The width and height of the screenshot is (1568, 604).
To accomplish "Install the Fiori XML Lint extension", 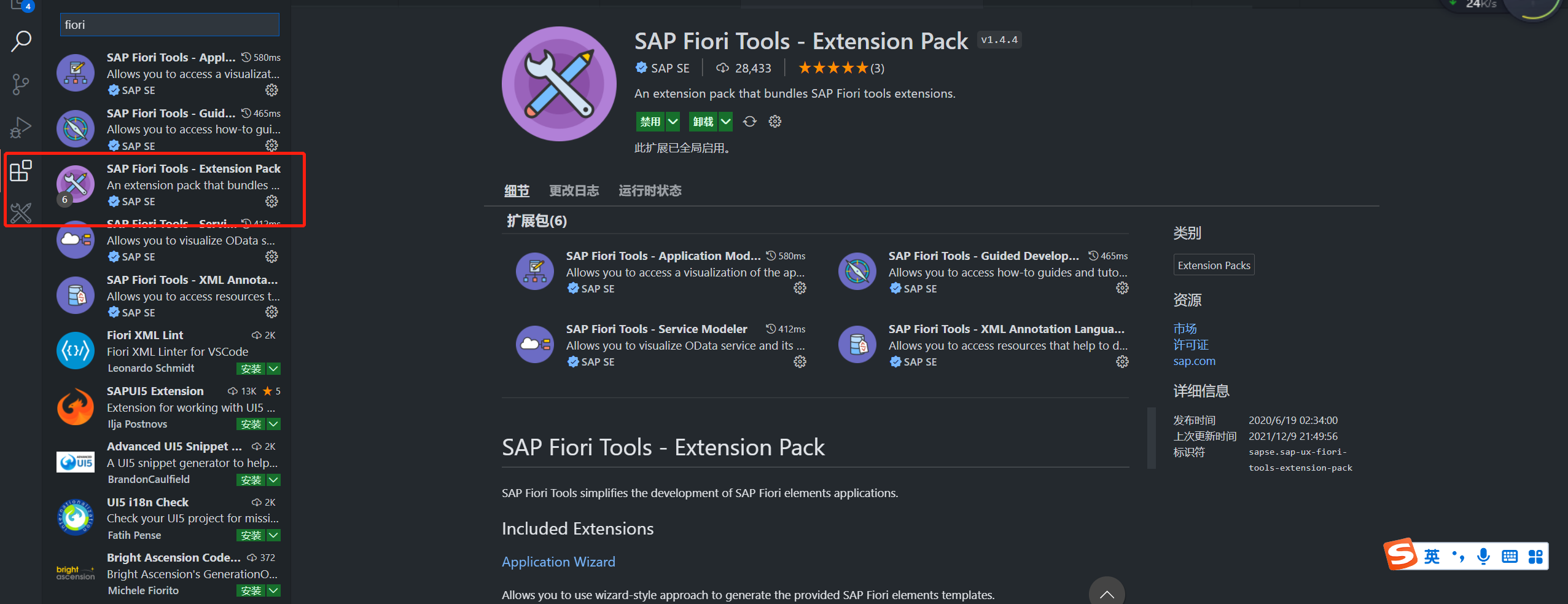I will (x=250, y=368).
